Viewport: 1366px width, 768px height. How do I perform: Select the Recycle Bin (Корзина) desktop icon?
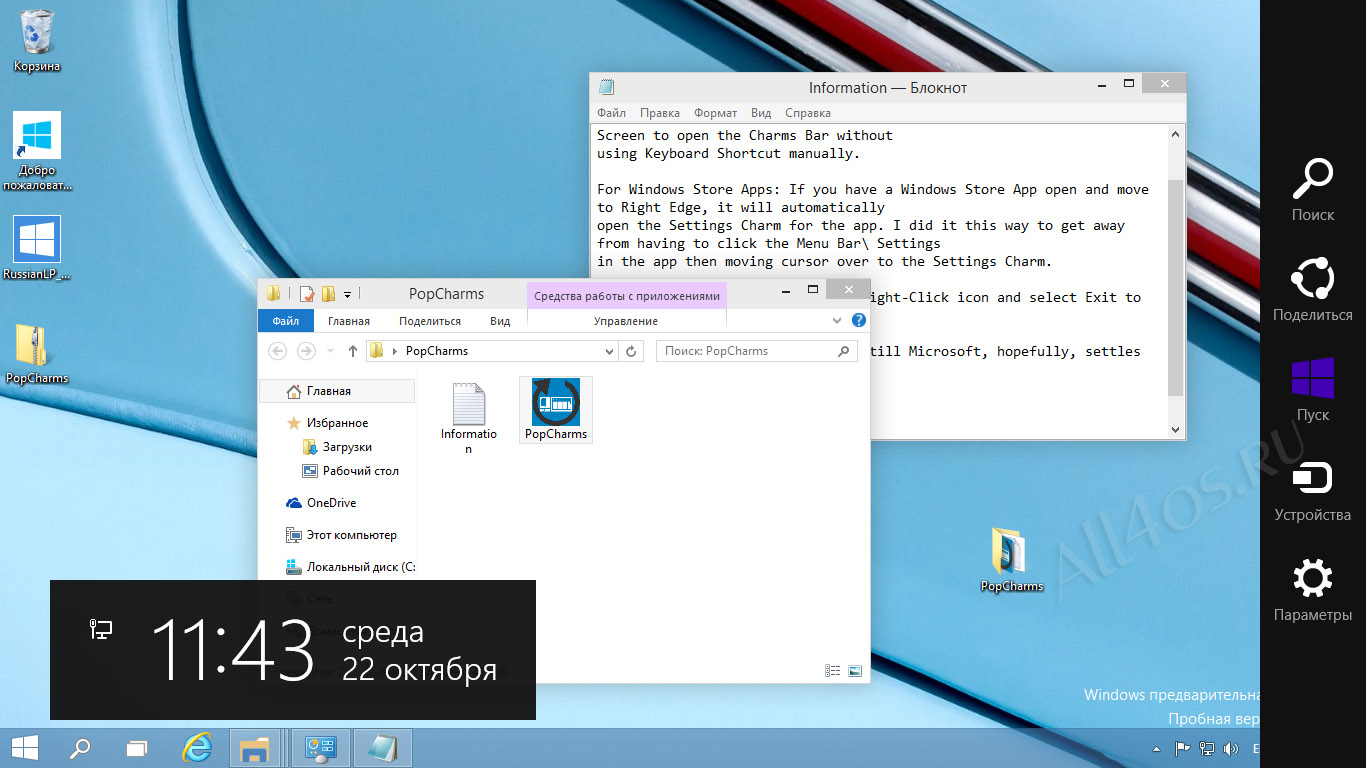37,40
